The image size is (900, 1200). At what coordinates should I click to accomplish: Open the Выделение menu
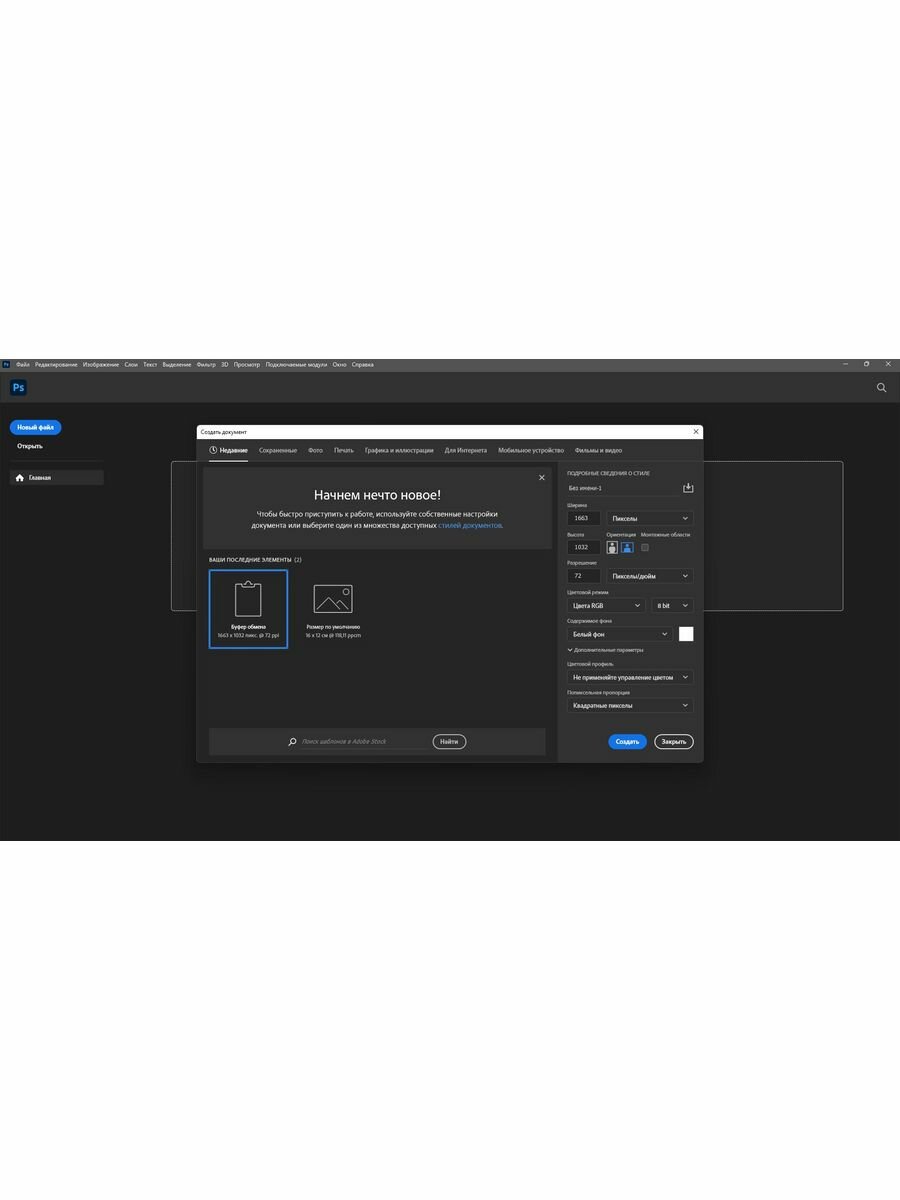177,365
